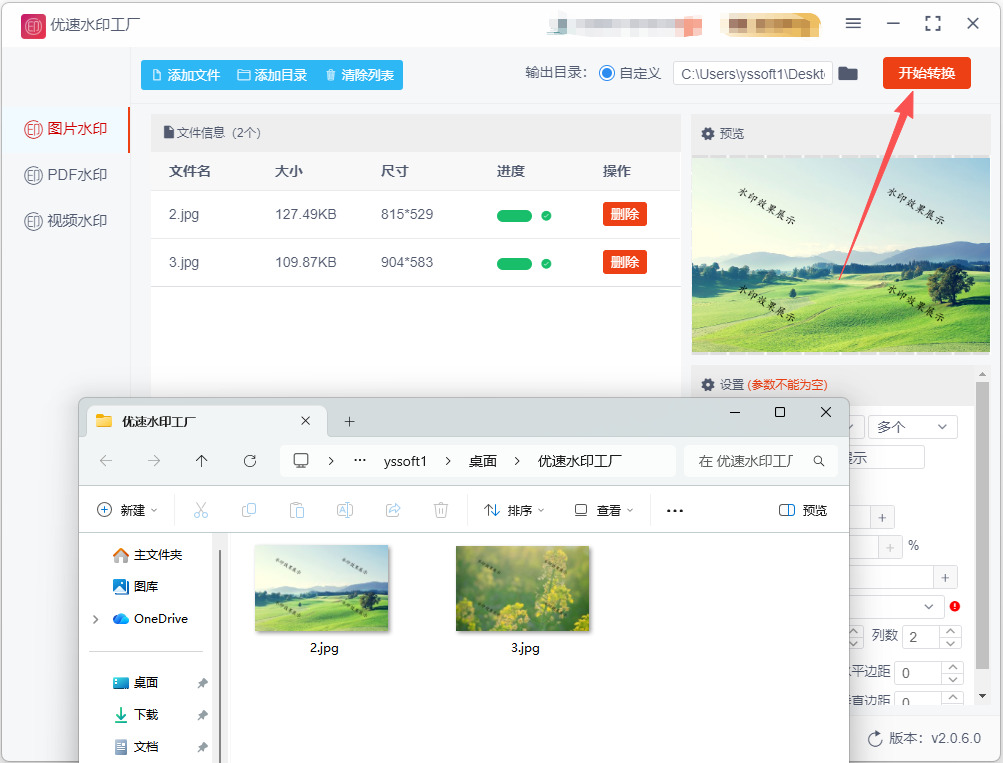The width and height of the screenshot is (1003, 763).
Task: Click the delete trash icon in Explorer toolbar
Action: [x=441, y=510]
